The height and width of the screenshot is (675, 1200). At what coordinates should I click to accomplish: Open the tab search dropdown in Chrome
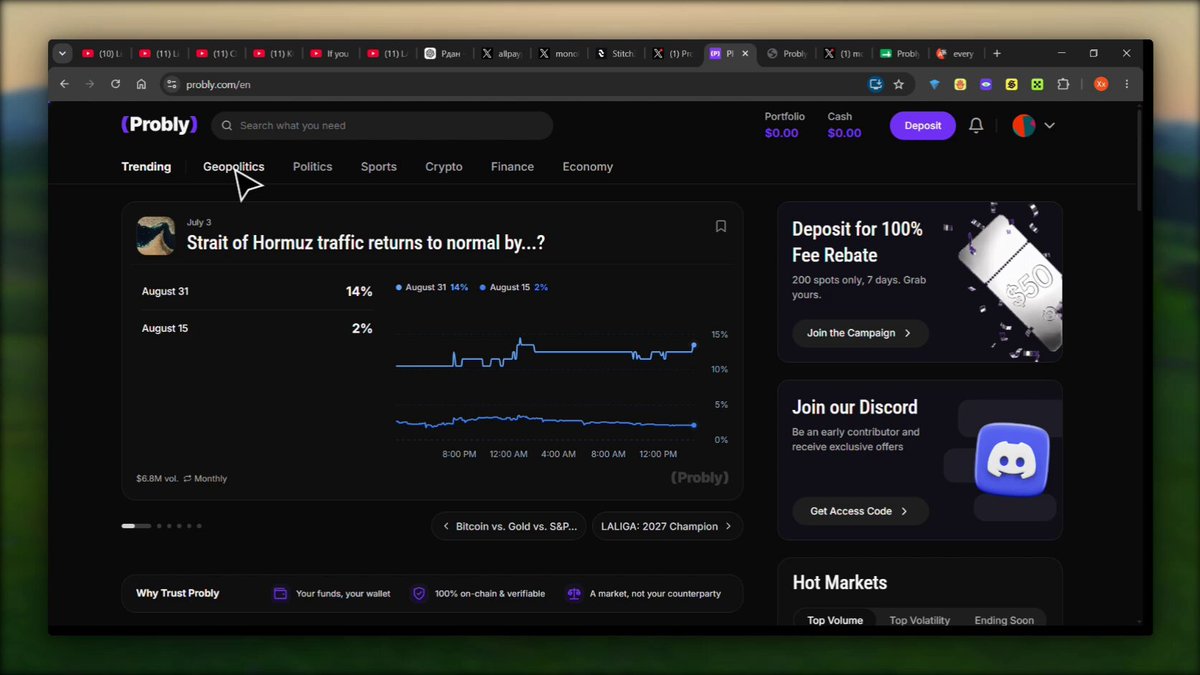point(62,53)
